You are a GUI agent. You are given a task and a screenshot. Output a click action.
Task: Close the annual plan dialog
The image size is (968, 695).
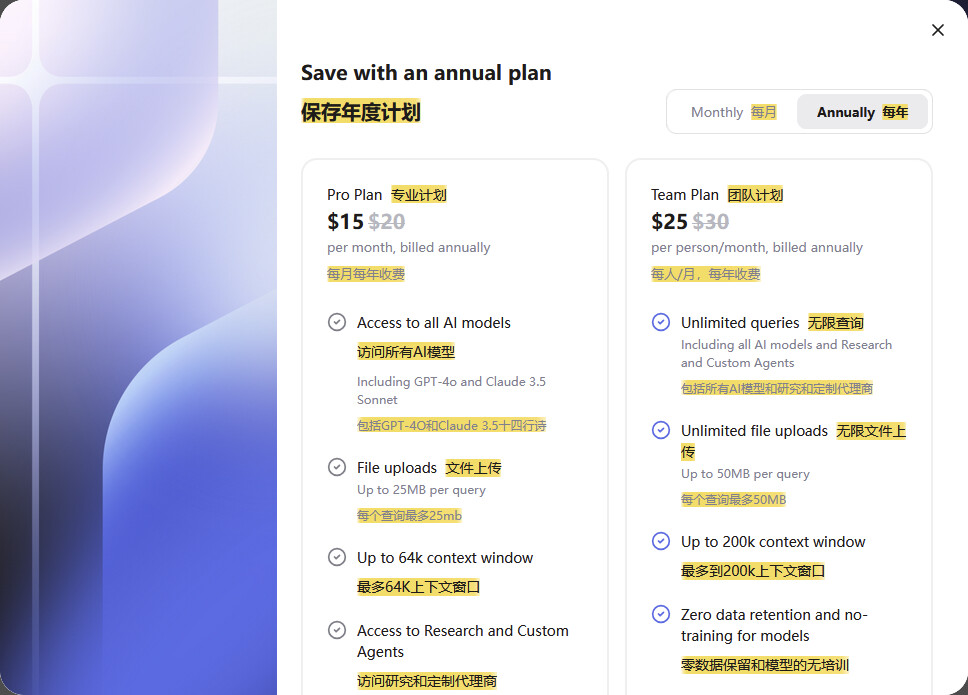coord(937,30)
